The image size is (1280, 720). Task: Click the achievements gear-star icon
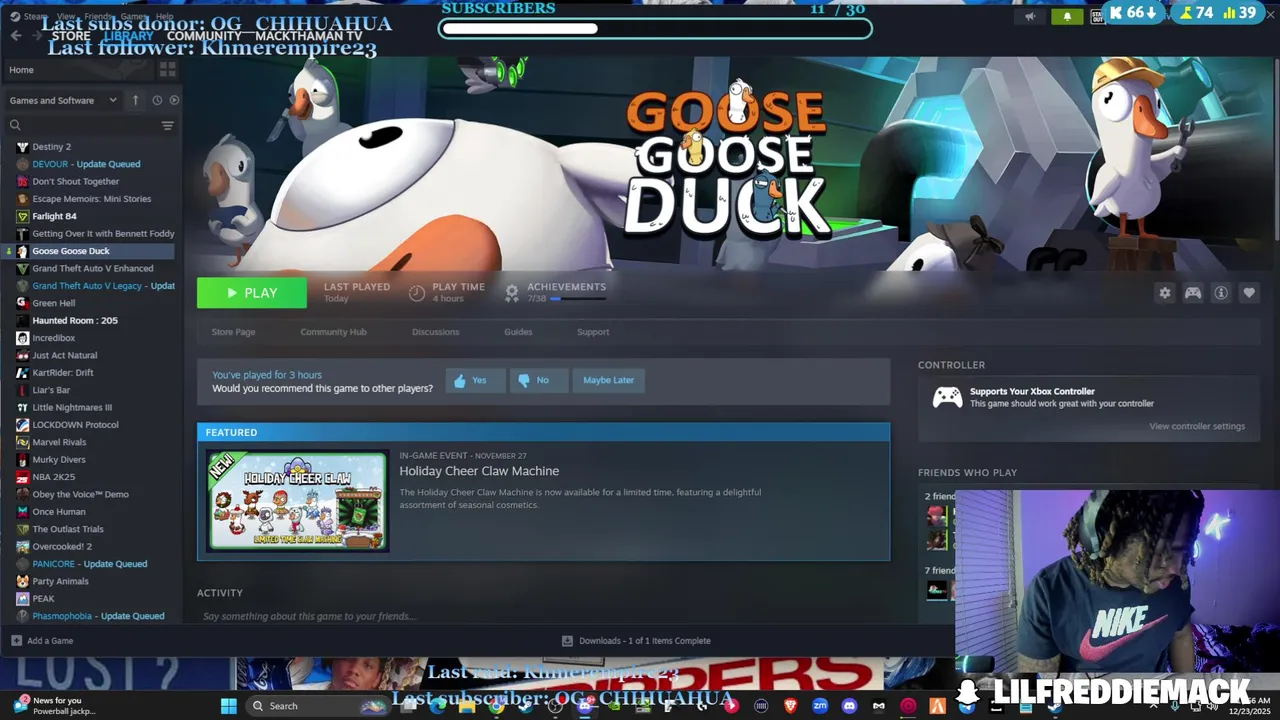pyautogui.click(x=512, y=293)
